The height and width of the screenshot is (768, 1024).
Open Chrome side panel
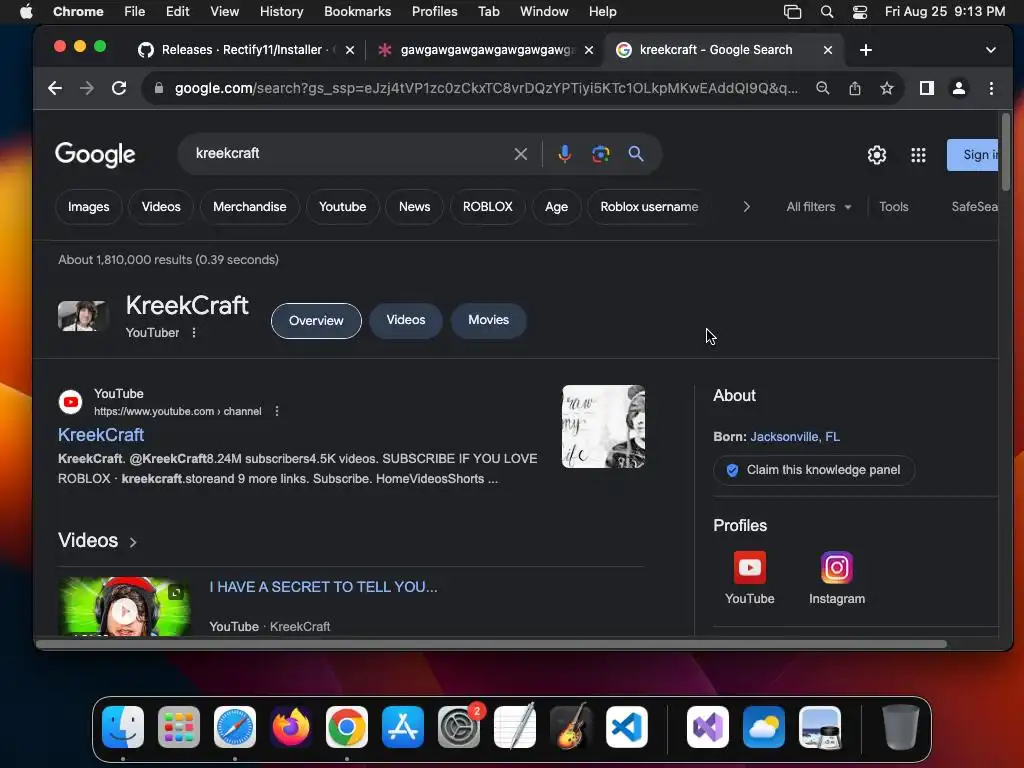(927, 88)
